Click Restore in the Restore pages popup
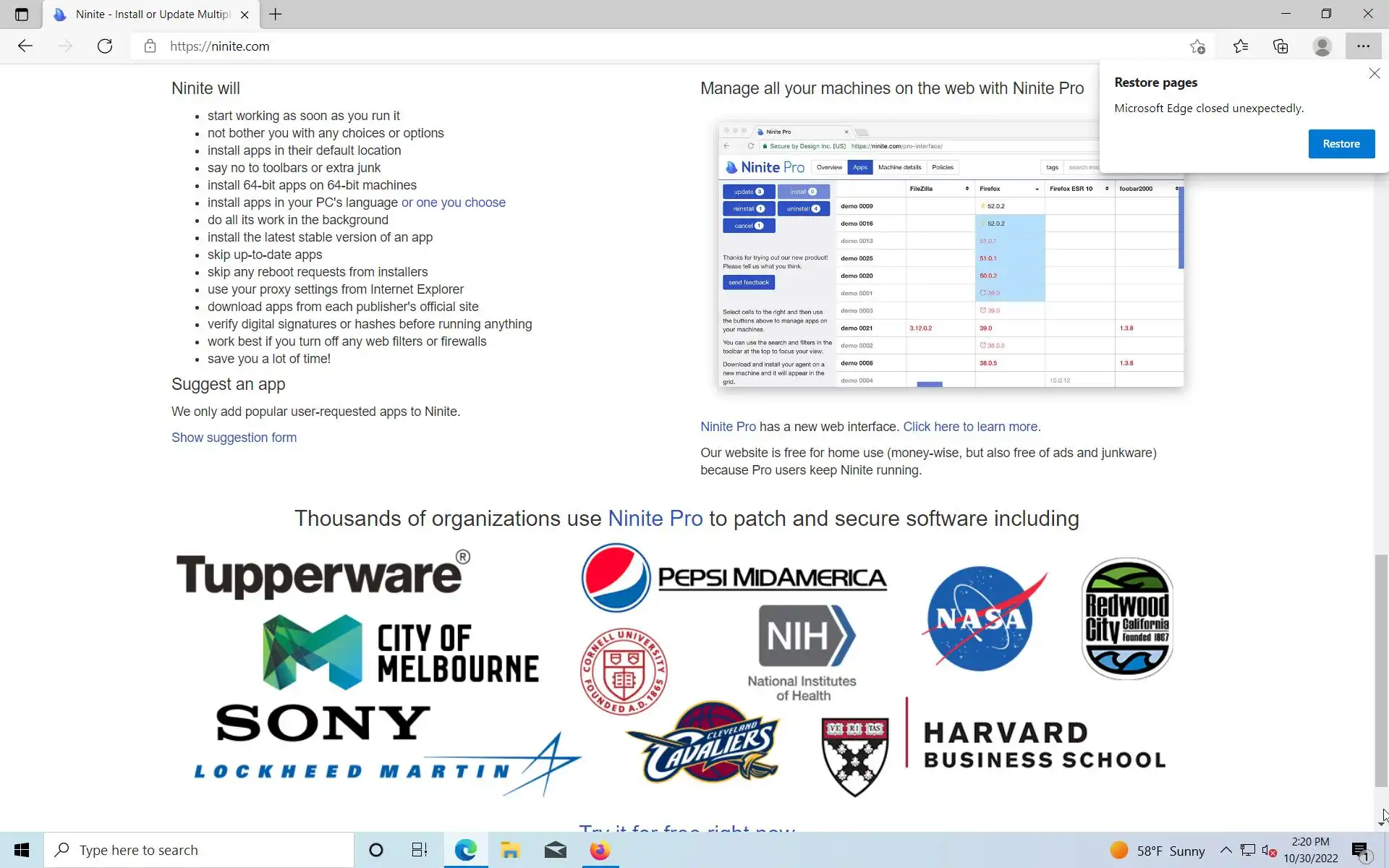Viewport: 1389px width, 868px height. click(1341, 144)
